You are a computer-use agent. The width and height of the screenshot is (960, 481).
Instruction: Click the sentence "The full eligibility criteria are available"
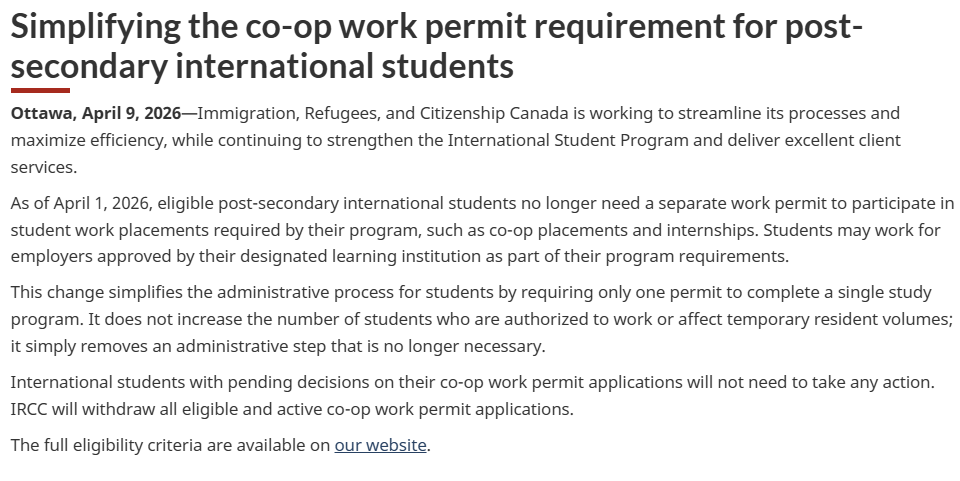click(170, 445)
